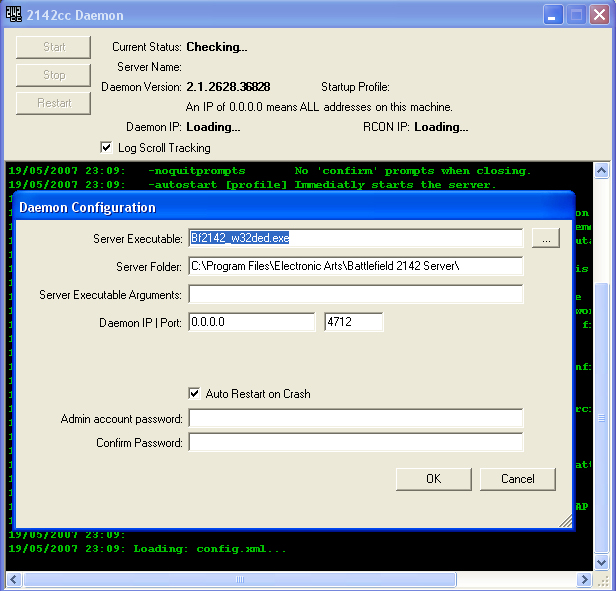Click the disabled Start button
This screenshot has width=616, height=591.
[53, 47]
